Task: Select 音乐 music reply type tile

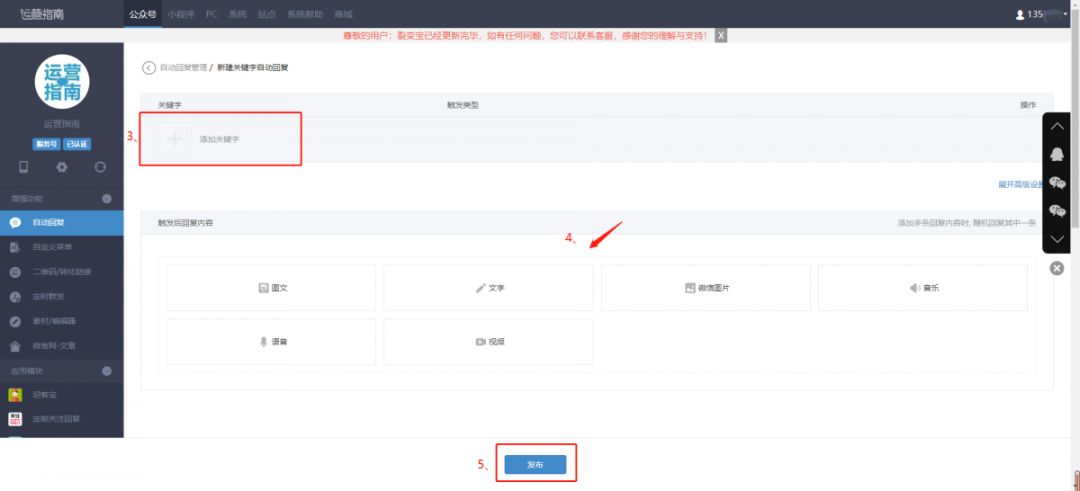Action: 923,288
